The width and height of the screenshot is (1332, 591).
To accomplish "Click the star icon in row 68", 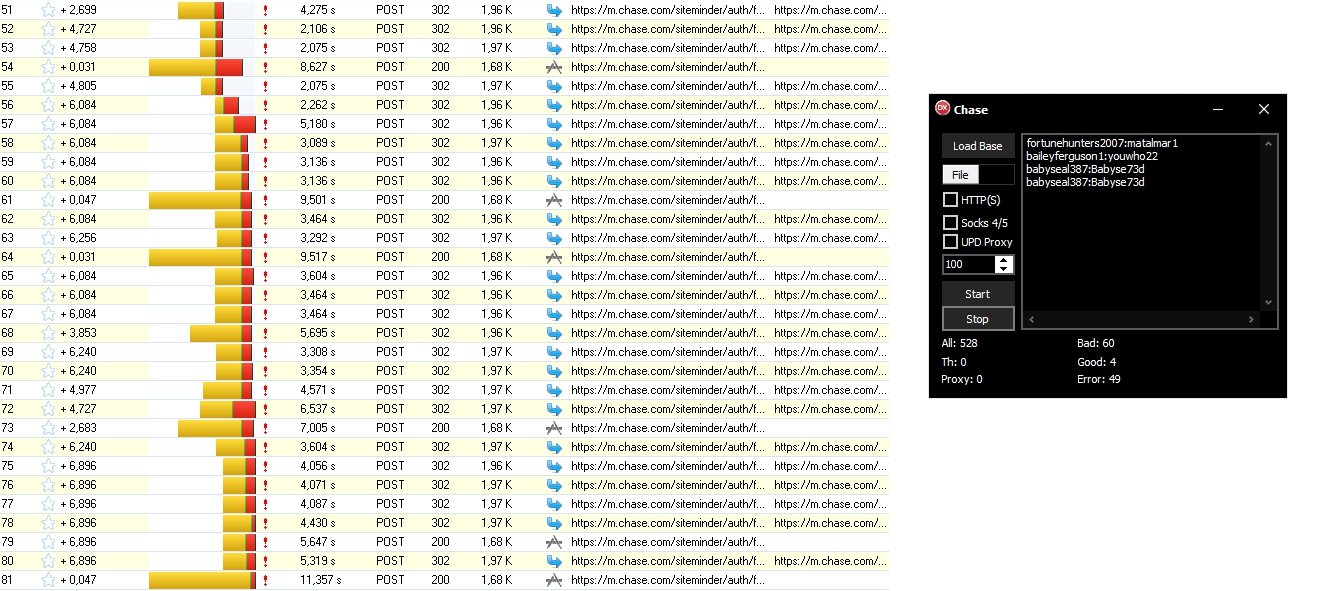I will click(x=48, y=333).
